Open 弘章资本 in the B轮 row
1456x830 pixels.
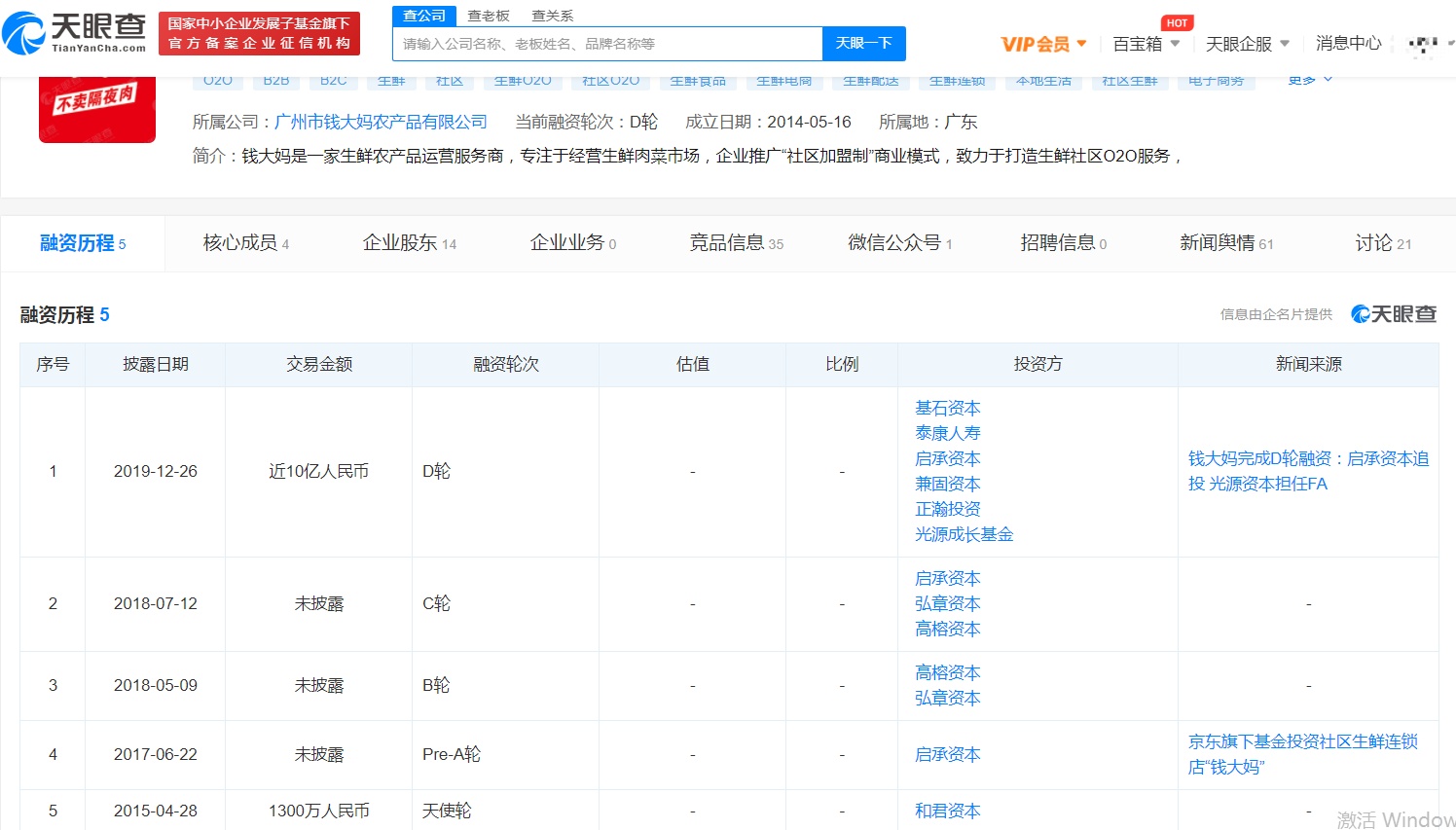click(948, 699)
